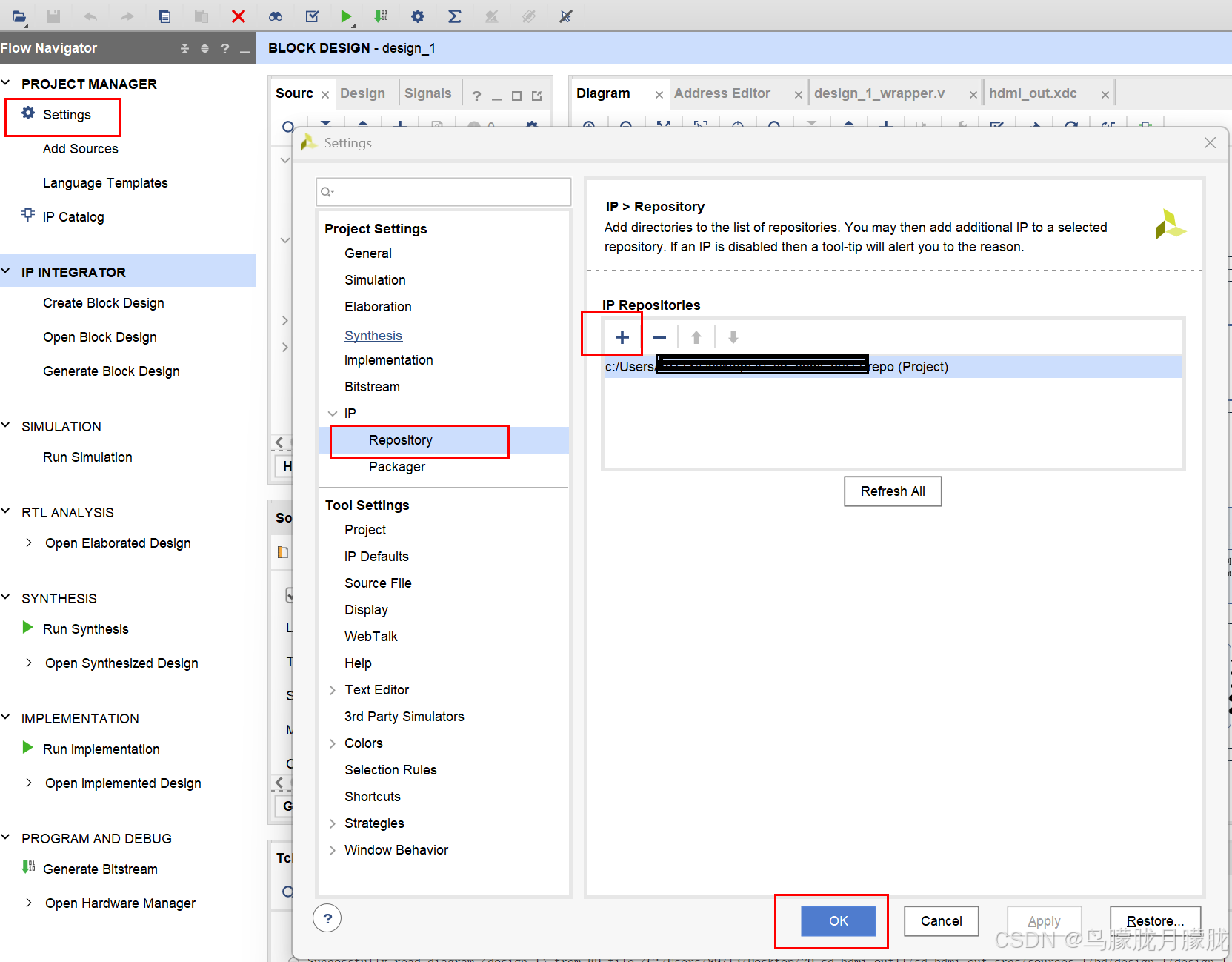This screenshot has width=1232, height=962.
Task: Click the move-up arrow in IP Repositories
Action: (696, 337)
